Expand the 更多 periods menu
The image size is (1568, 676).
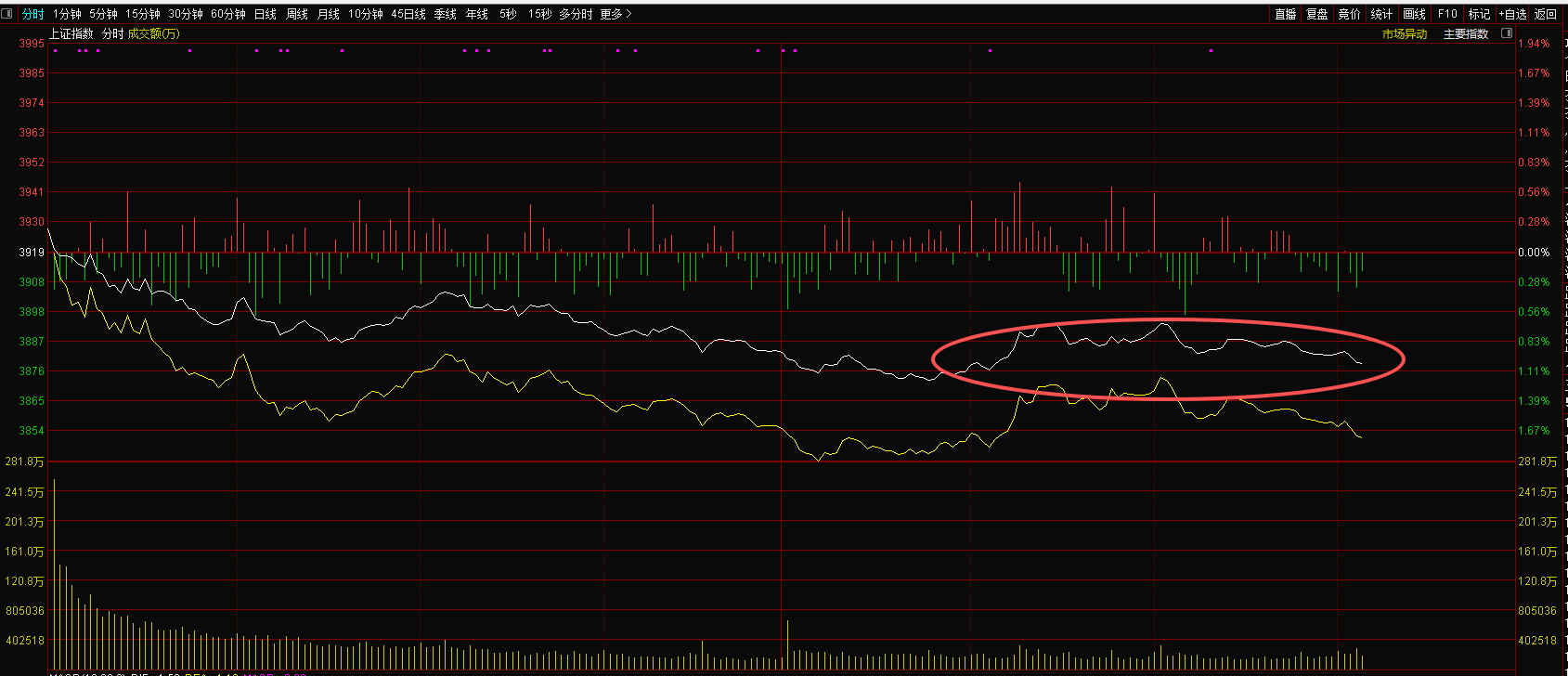tap(616, 14)
